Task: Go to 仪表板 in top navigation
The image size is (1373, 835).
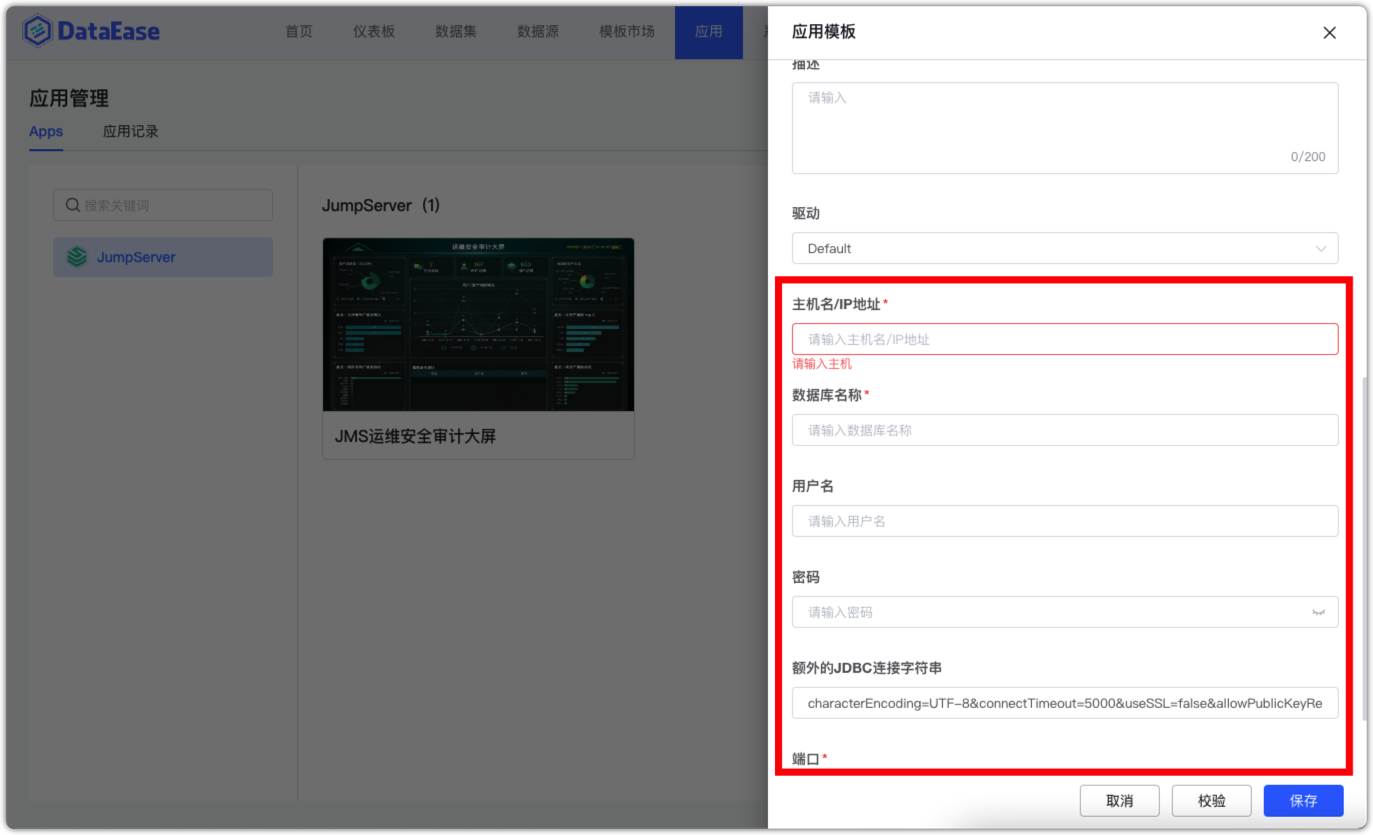Action: click(x=374, y=31)
